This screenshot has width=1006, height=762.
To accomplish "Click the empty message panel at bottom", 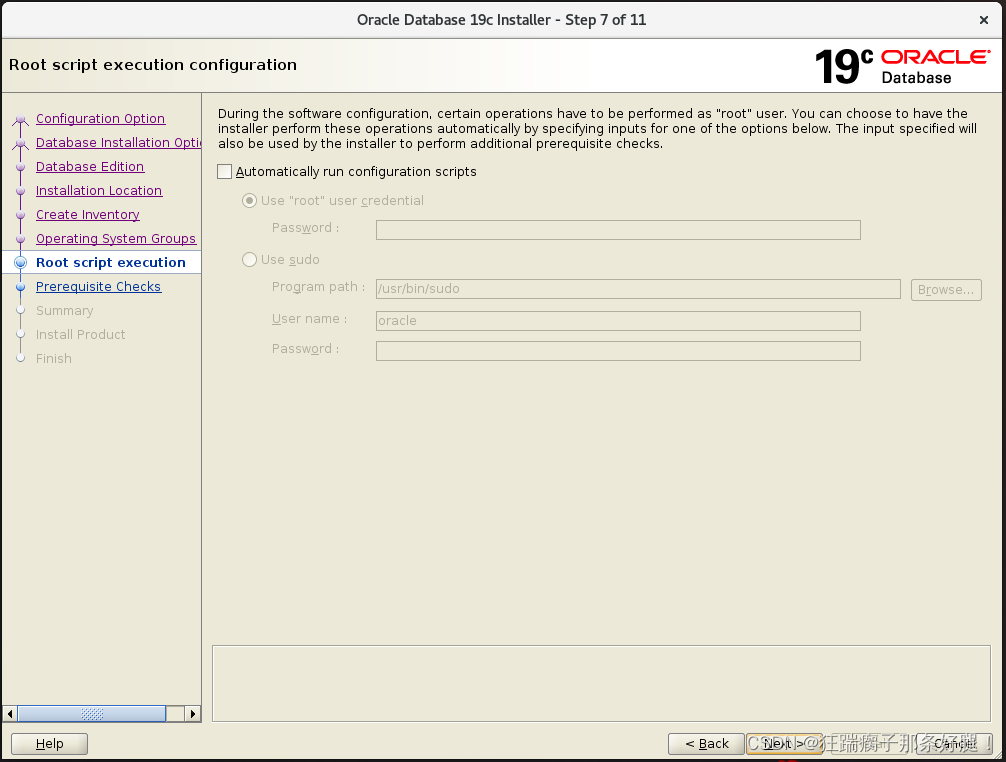I will tap(601, 684).
